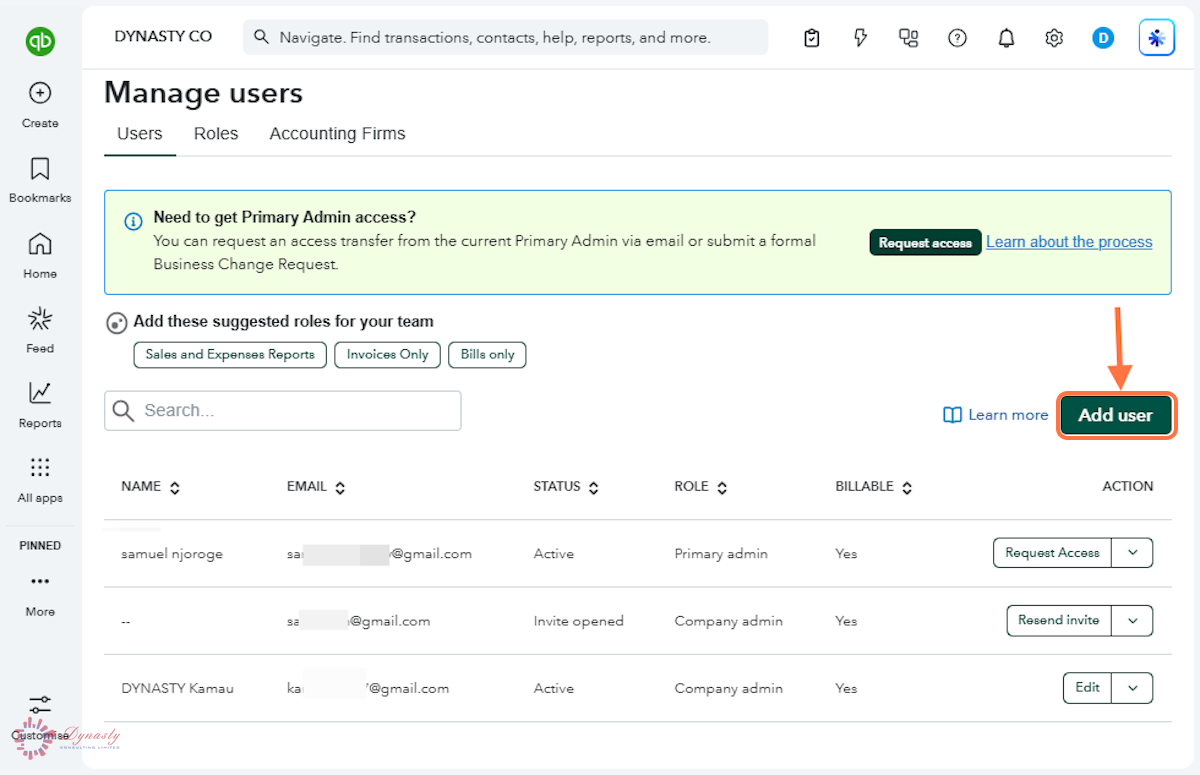
Task: Open Reports in the sidebar
Action: 40,405
